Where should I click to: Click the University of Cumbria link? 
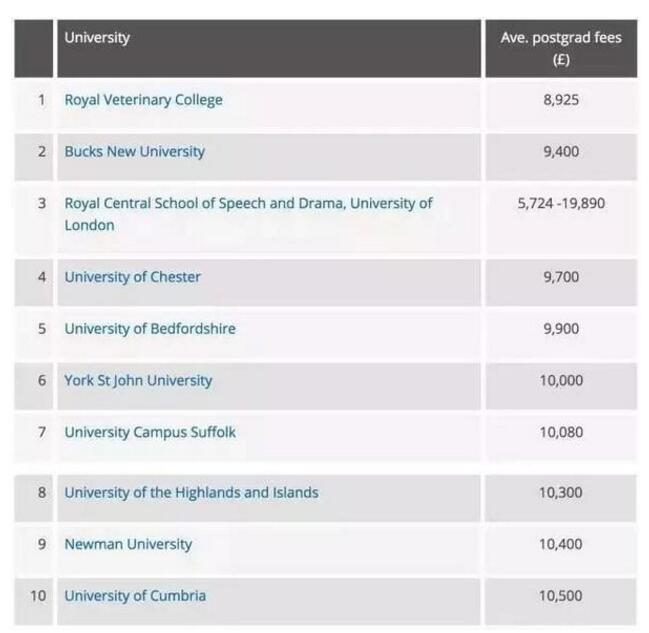click(x=135, y=596)
